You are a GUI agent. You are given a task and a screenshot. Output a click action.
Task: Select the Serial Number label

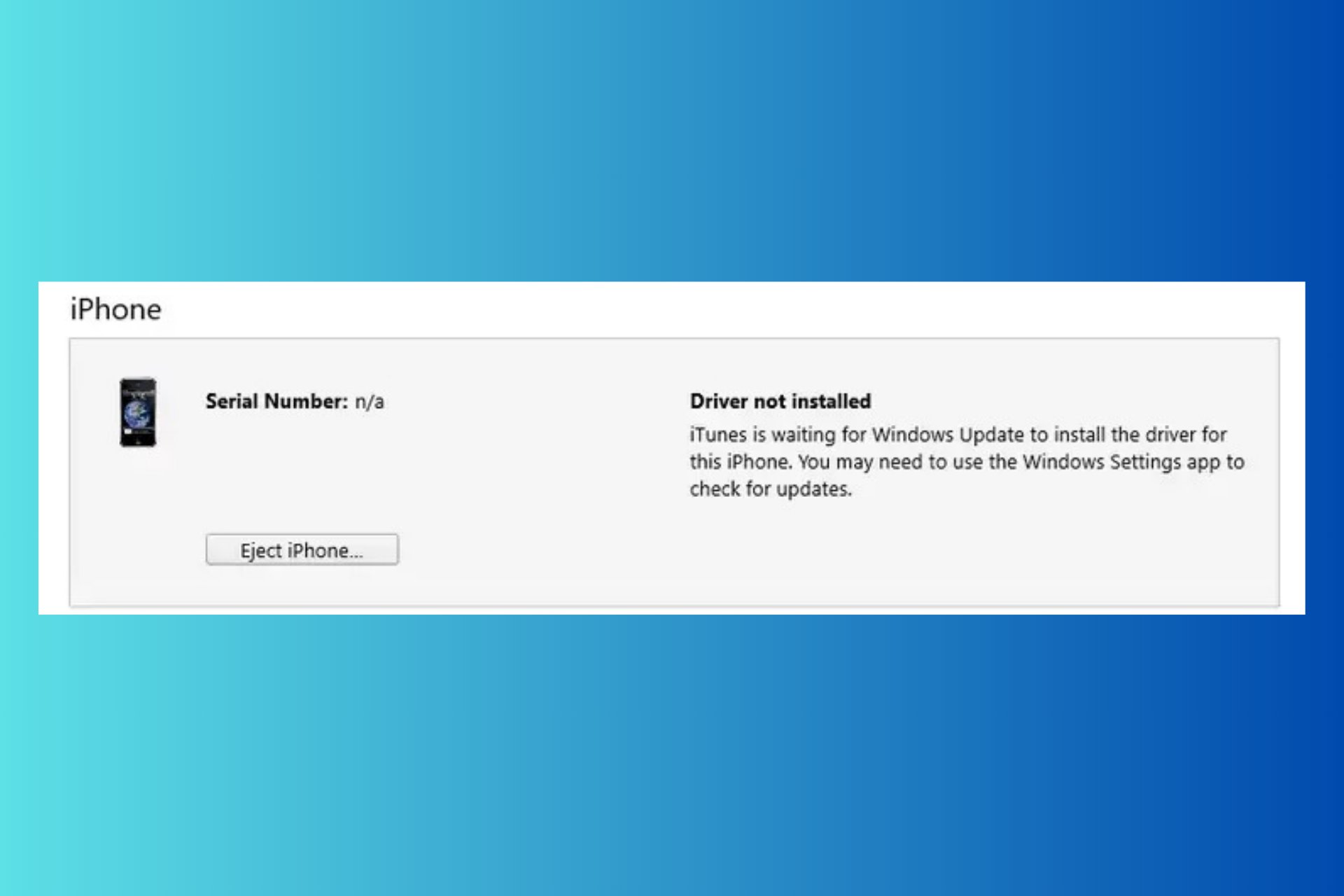[x=276, y=401]
